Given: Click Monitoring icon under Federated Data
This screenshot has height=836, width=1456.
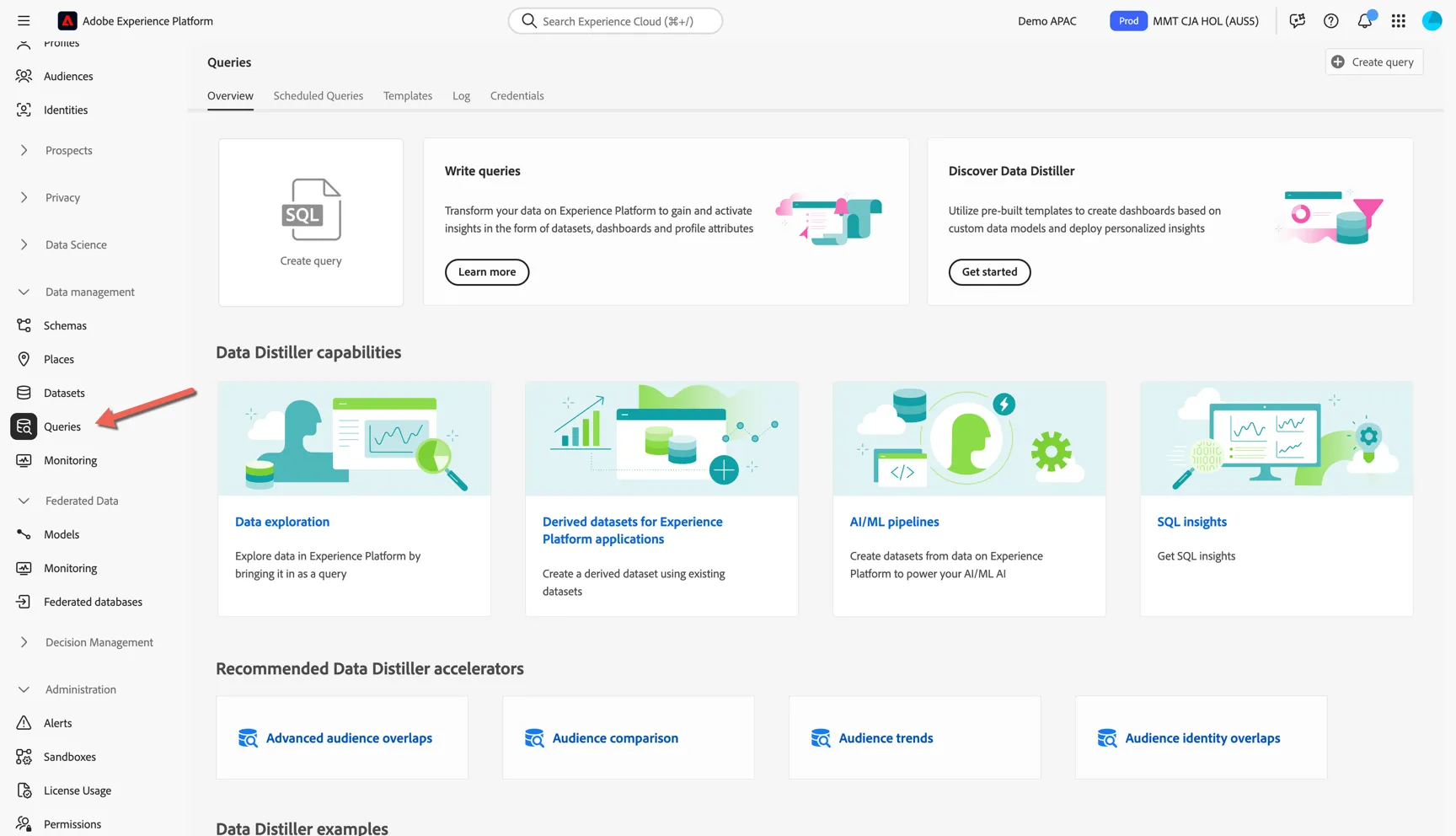Looking at the screenshot, I should pos(24,568).
